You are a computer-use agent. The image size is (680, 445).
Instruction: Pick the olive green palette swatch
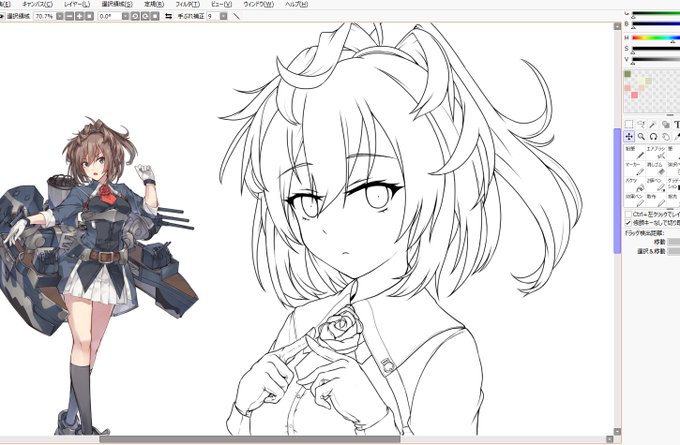pos(627,74)
